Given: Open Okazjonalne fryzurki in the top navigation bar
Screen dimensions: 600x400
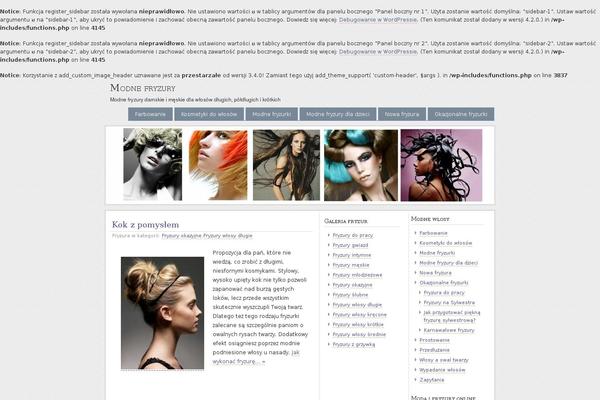Looking at the screenshot, I should click(x=461, y=114).
